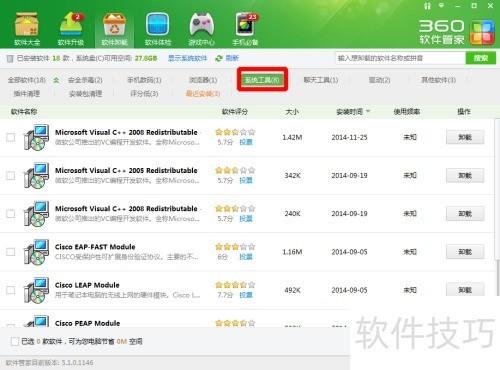
Task: Click 卸载 button for Visual C++ 2005
Action: tap(465, 175)
